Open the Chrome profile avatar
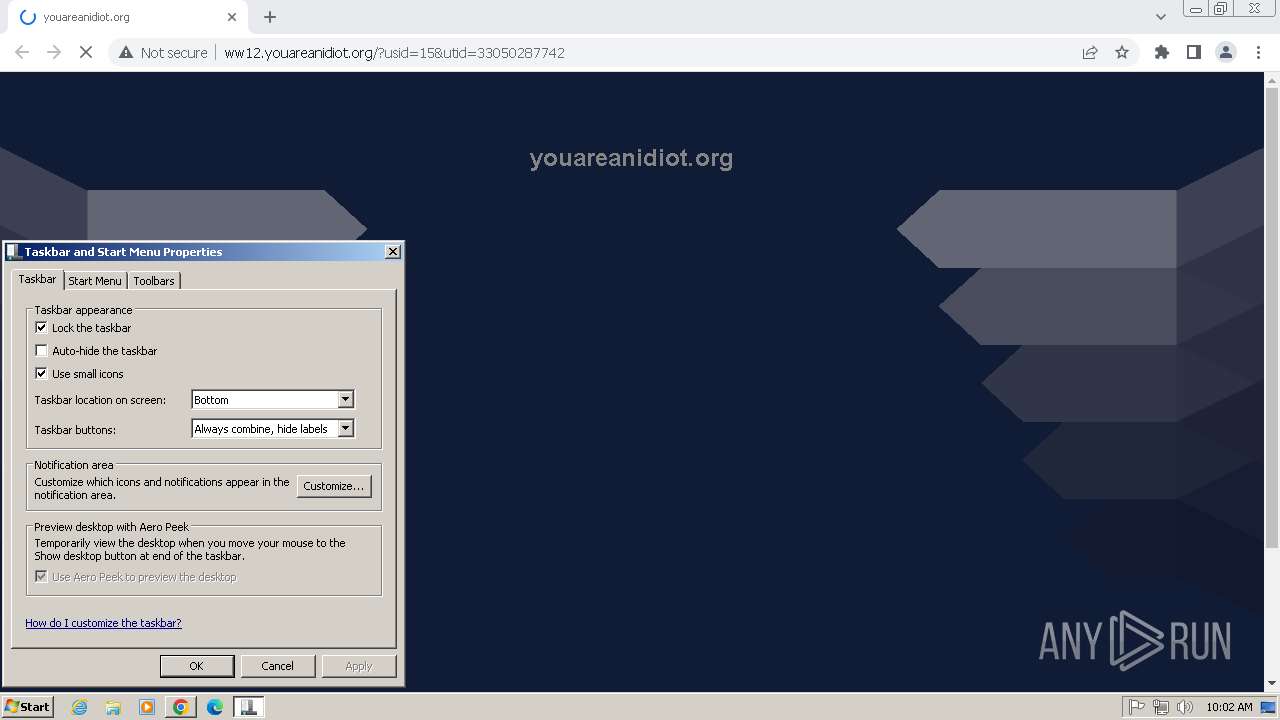This screenshot has width=1280, height=720. coord(1226,52)
